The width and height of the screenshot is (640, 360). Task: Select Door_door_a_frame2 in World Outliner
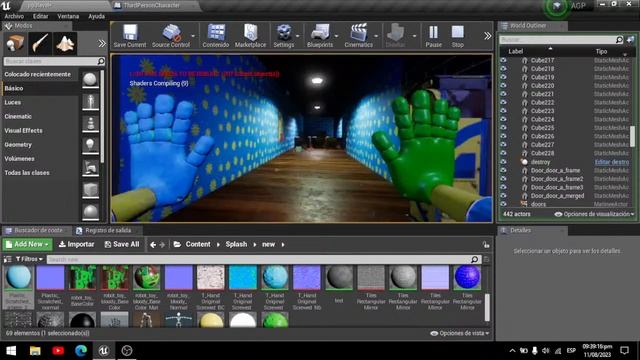pos(557,179)
